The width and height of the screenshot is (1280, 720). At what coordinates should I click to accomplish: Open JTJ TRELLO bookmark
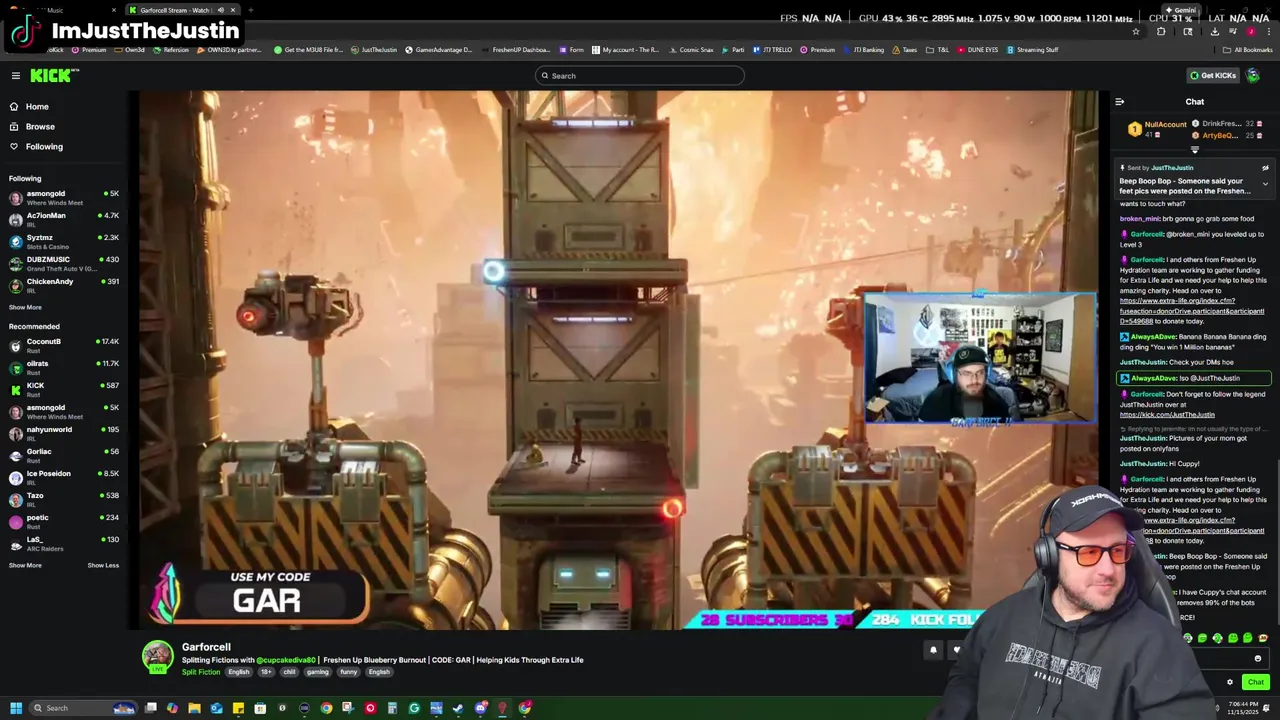point(773,50)
